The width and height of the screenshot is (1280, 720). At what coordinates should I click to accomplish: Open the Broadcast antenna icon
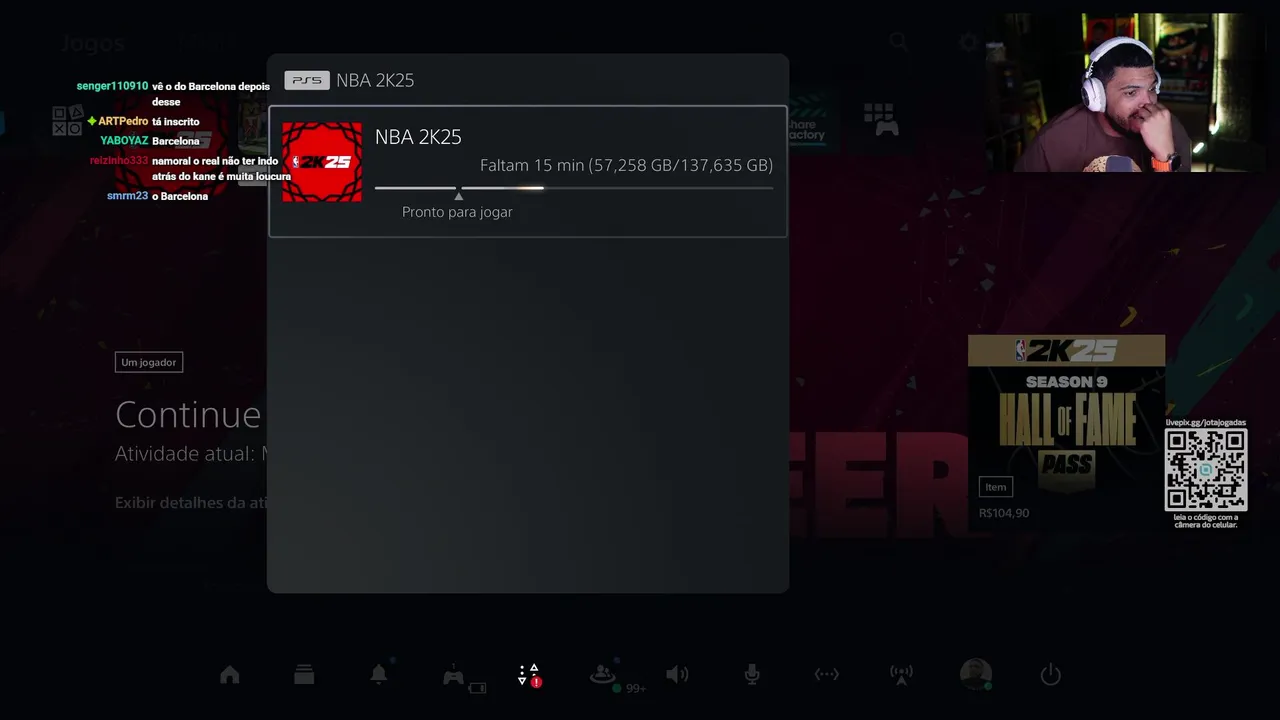tap(901, 675)
